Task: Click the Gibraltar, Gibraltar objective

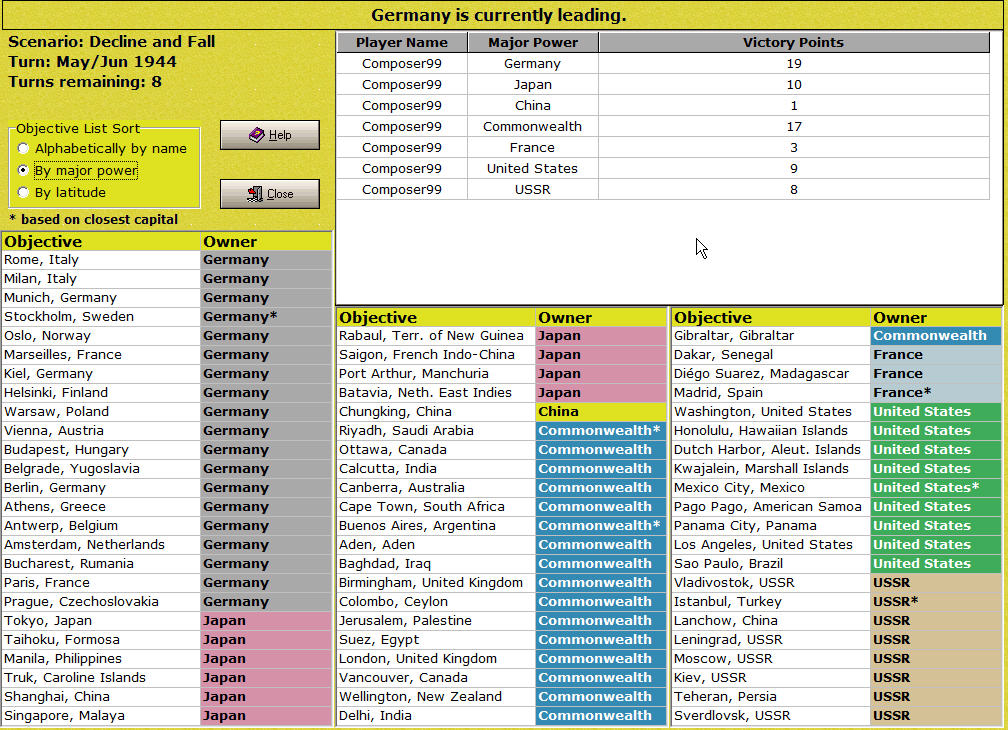Action: [771, 335]
